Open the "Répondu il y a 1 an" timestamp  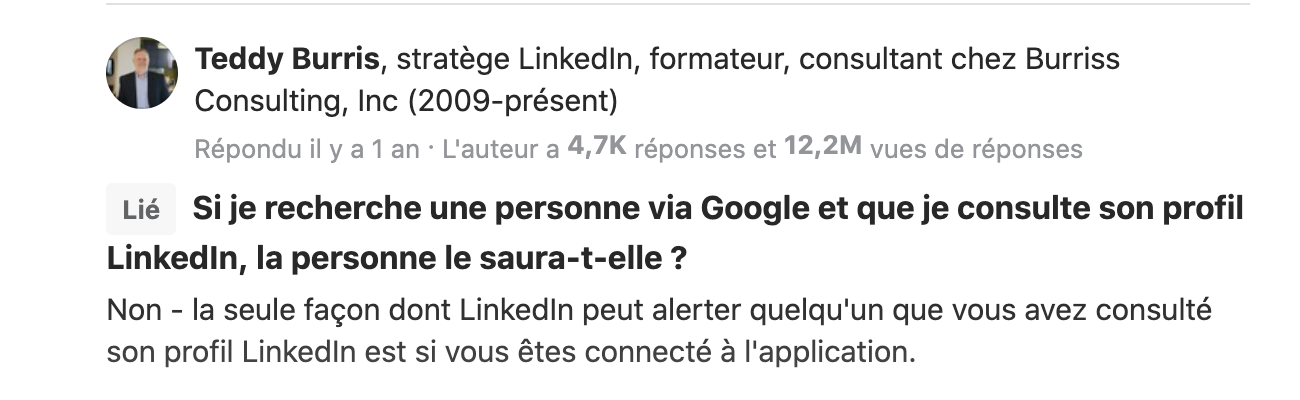click(x=307, y=150)
